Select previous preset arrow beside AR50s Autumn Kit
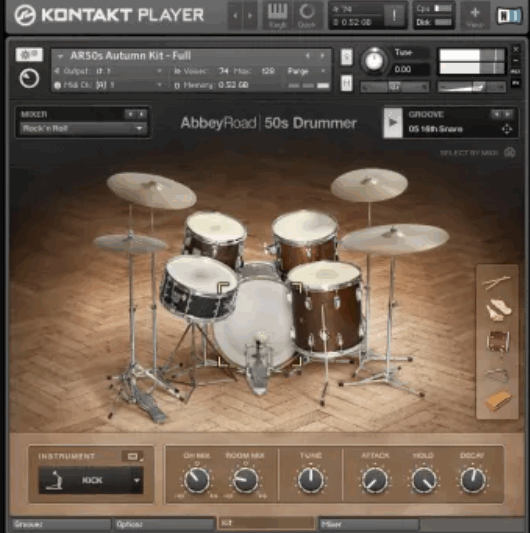Image resolution: width=530 pixels, height=533 pixels. coord(308,55)
